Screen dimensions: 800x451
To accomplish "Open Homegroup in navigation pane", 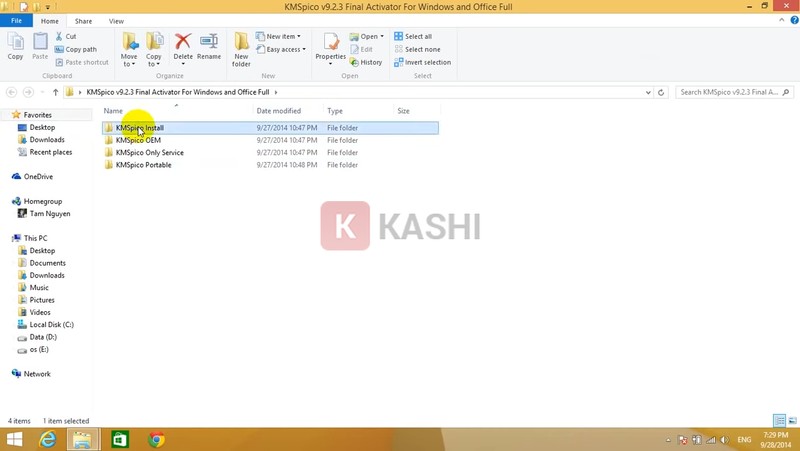I will point(42,202).
